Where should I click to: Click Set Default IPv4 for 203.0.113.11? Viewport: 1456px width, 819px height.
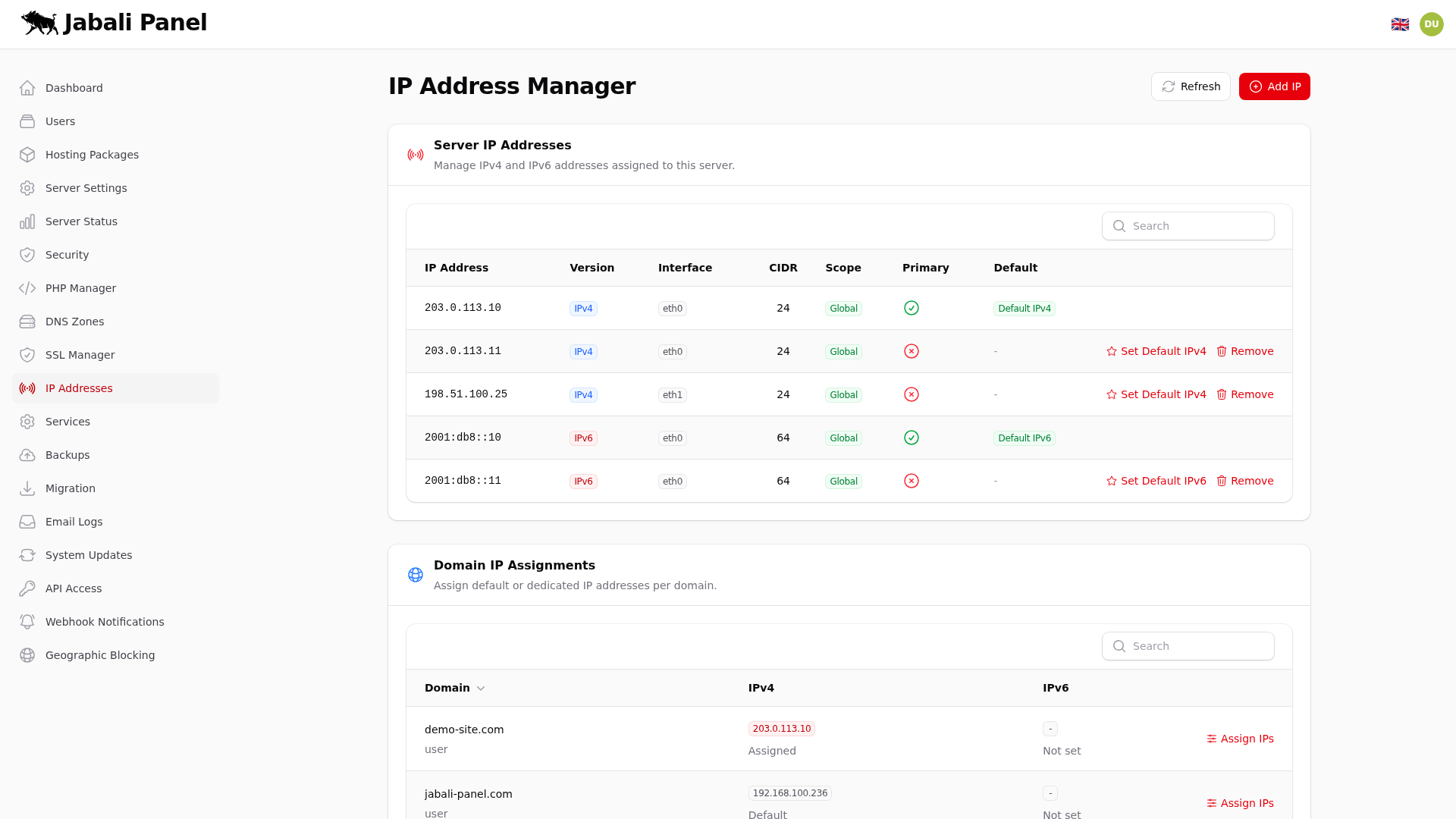point(1156,351)
